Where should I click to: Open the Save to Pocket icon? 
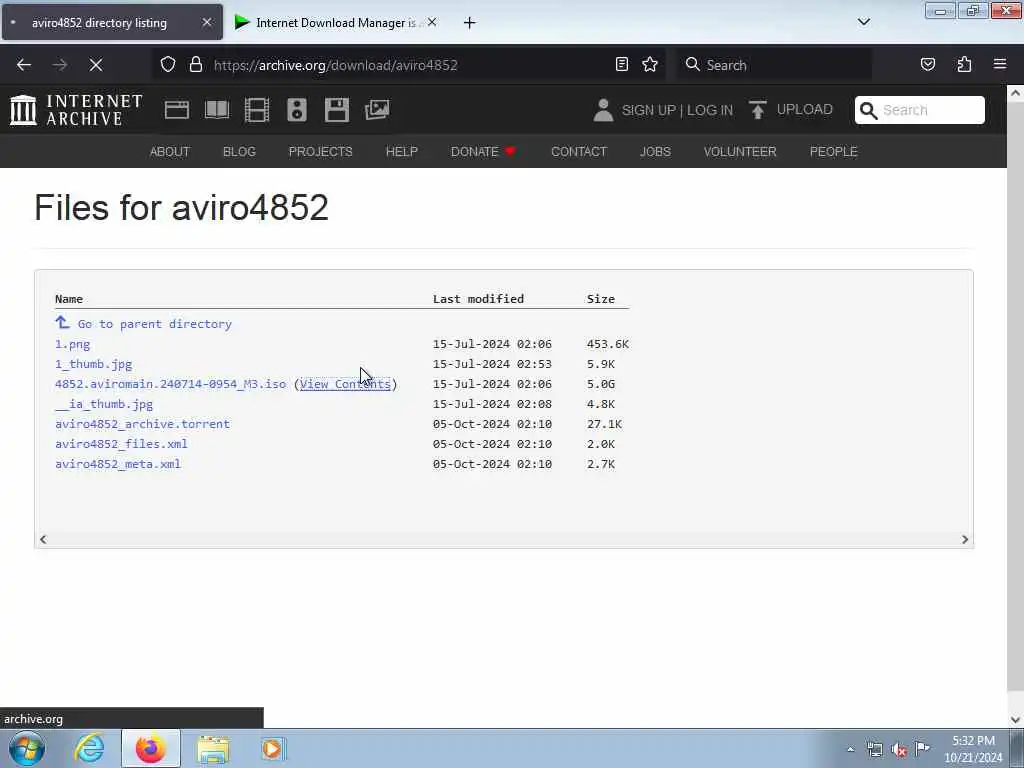point(928,64)
